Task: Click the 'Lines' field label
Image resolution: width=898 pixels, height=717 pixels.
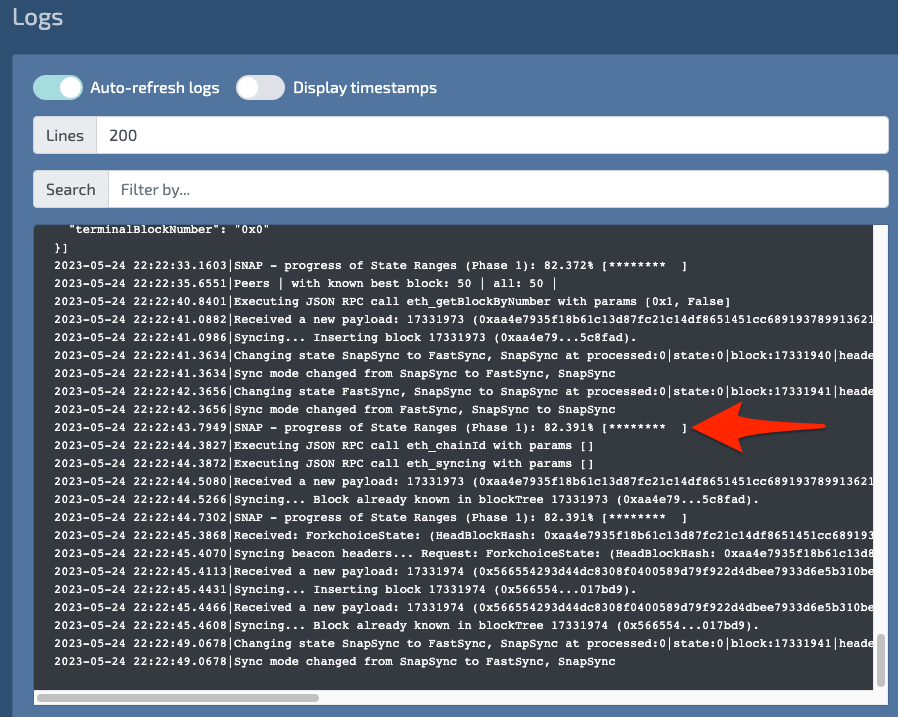Action: pyautogui.click(x=65, y=136)
